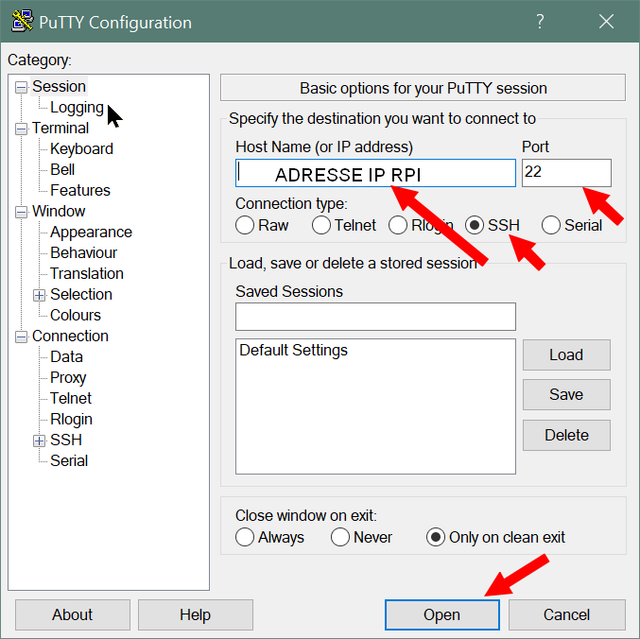Image resolution: width=640 pixels, height=639 pixels.
Task: Open the Window category
Action: [58, 211]
